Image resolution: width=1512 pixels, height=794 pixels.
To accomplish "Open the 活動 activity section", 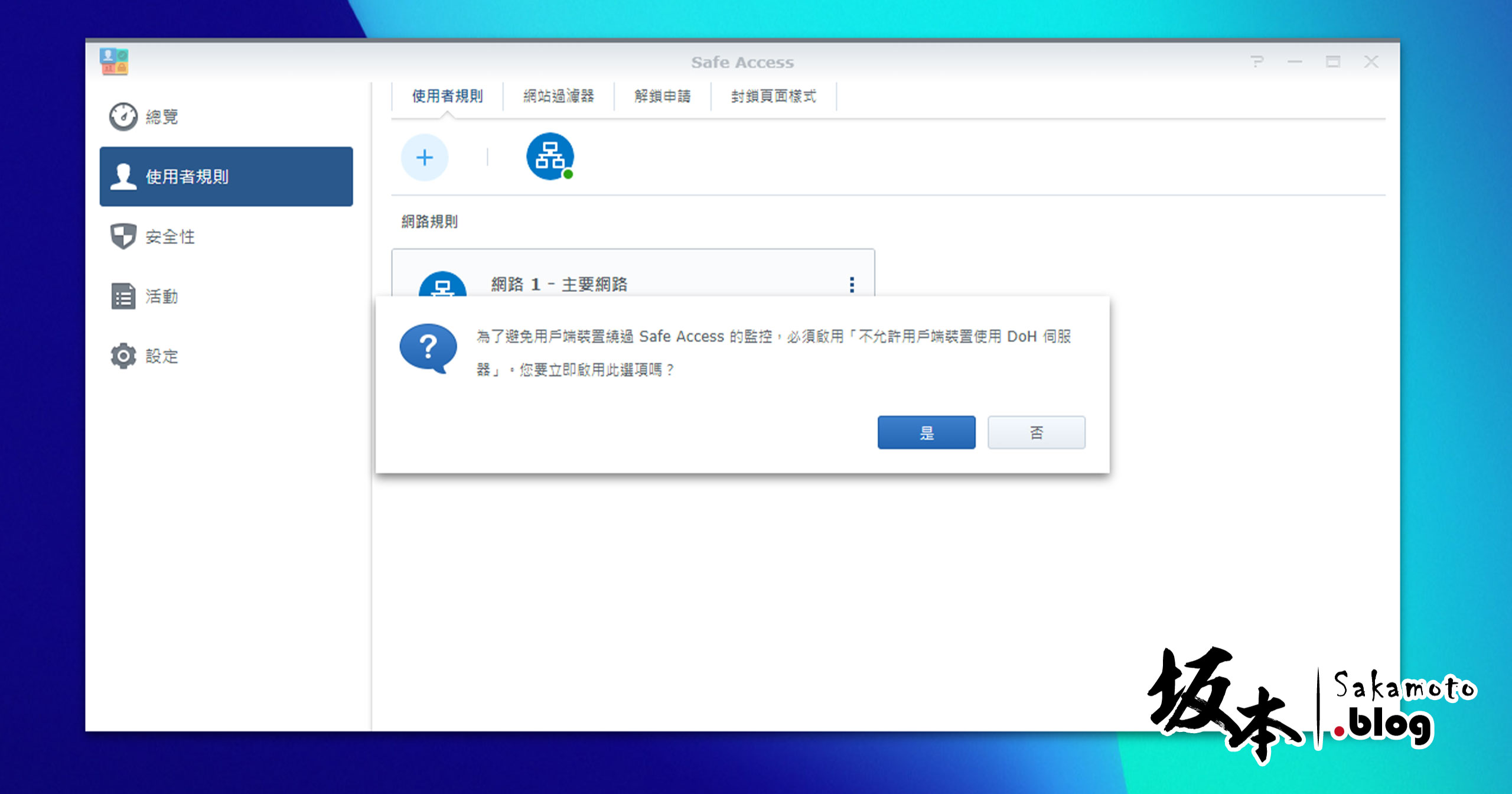I will 226,296.
